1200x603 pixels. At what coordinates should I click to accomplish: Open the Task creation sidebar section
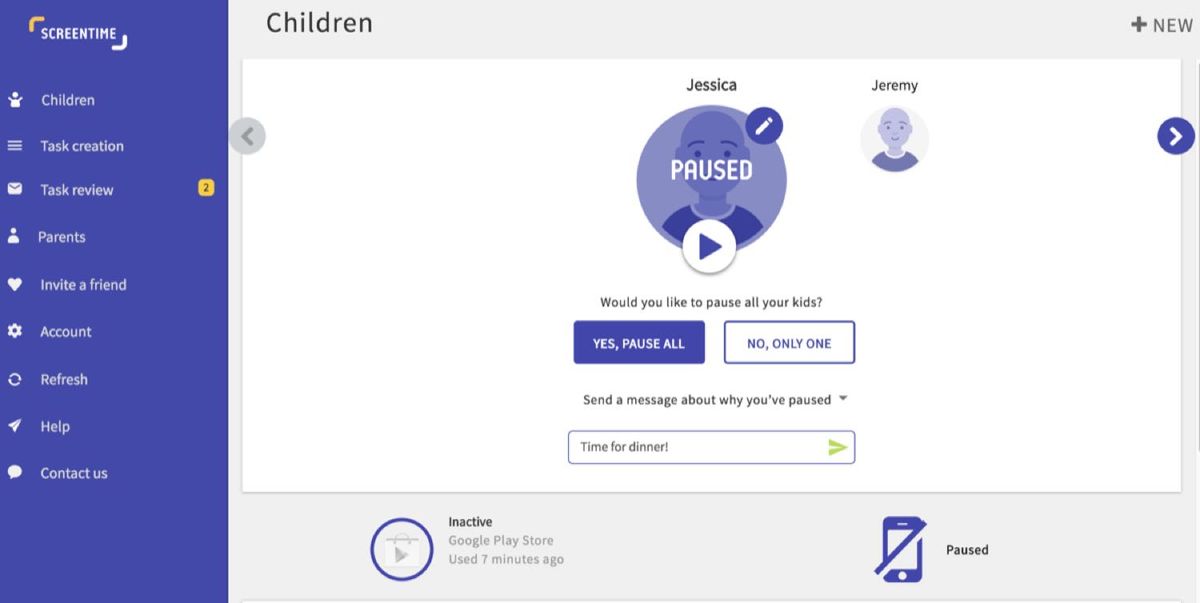[x=80, y=146]
